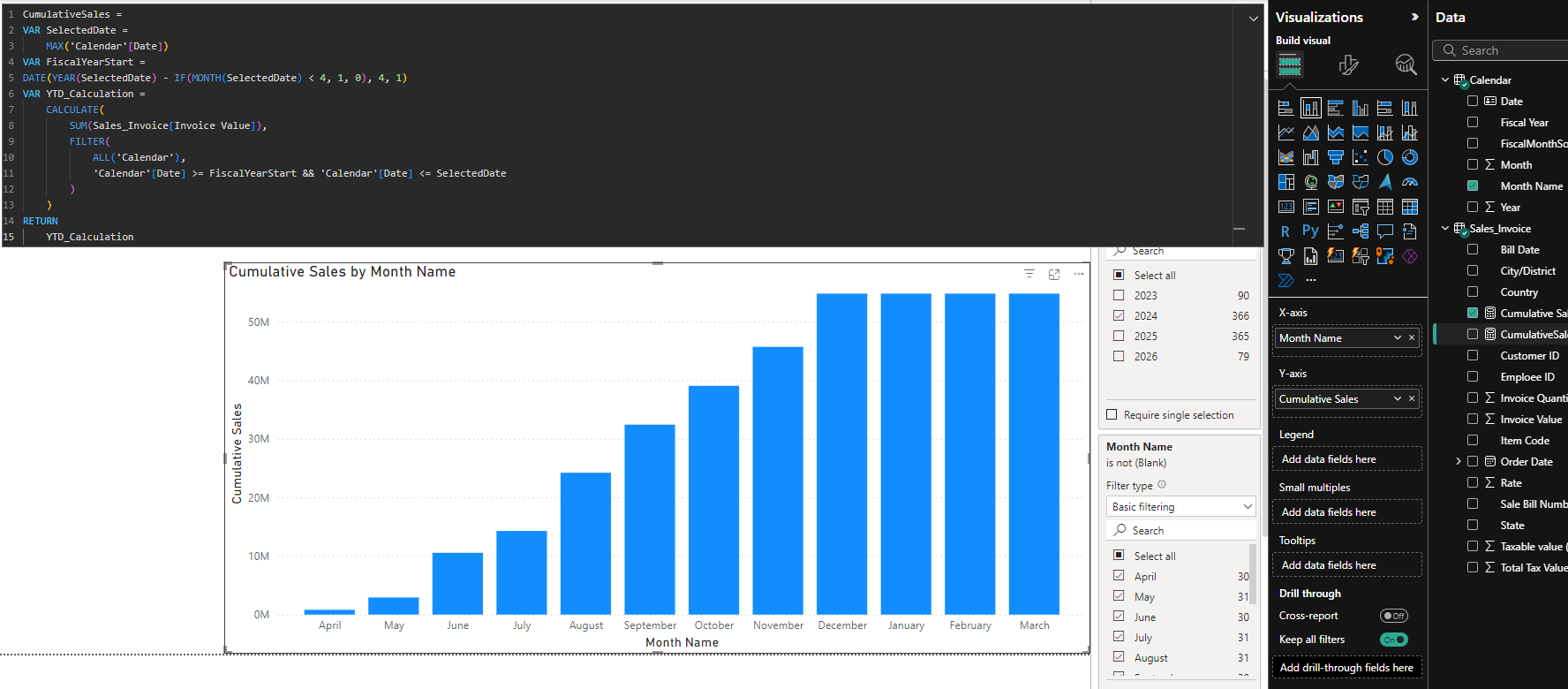Open the chart's filter icon in header

(x=1029, y=274)
